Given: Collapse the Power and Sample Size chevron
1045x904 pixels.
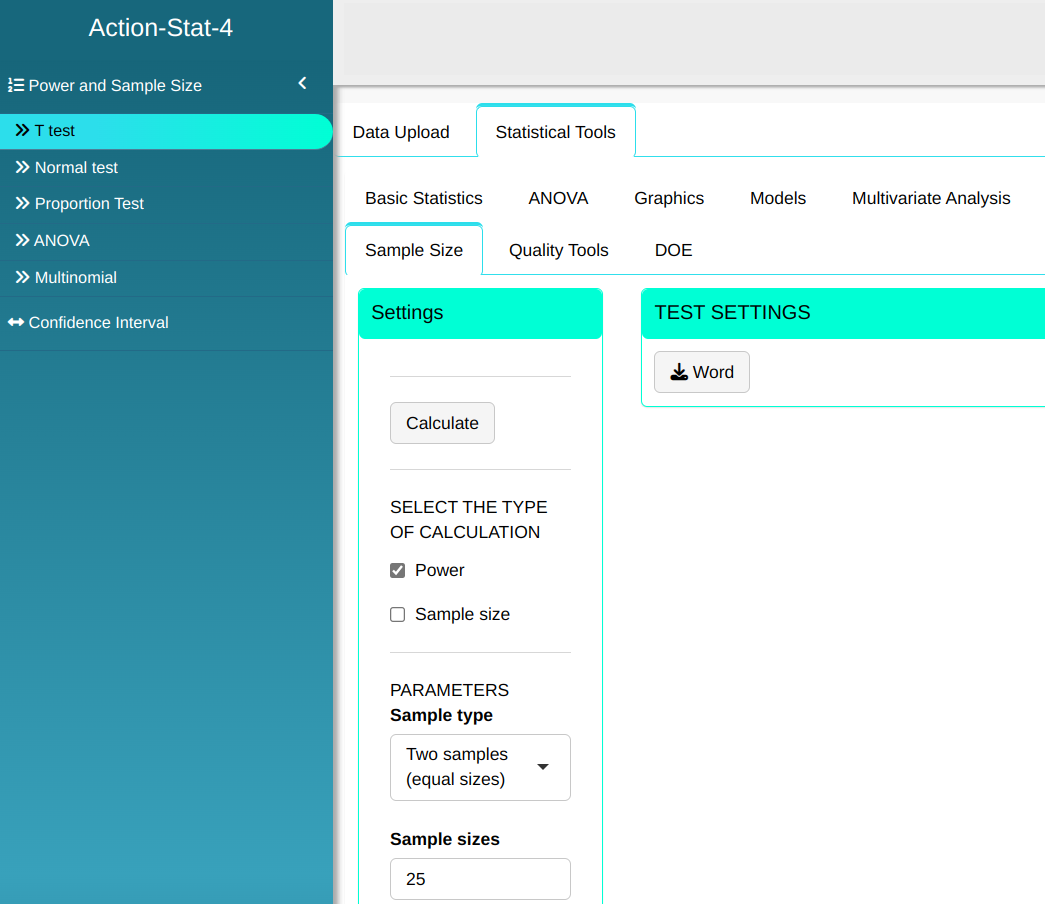Looking at the screenshot, I should coord(302,84).
